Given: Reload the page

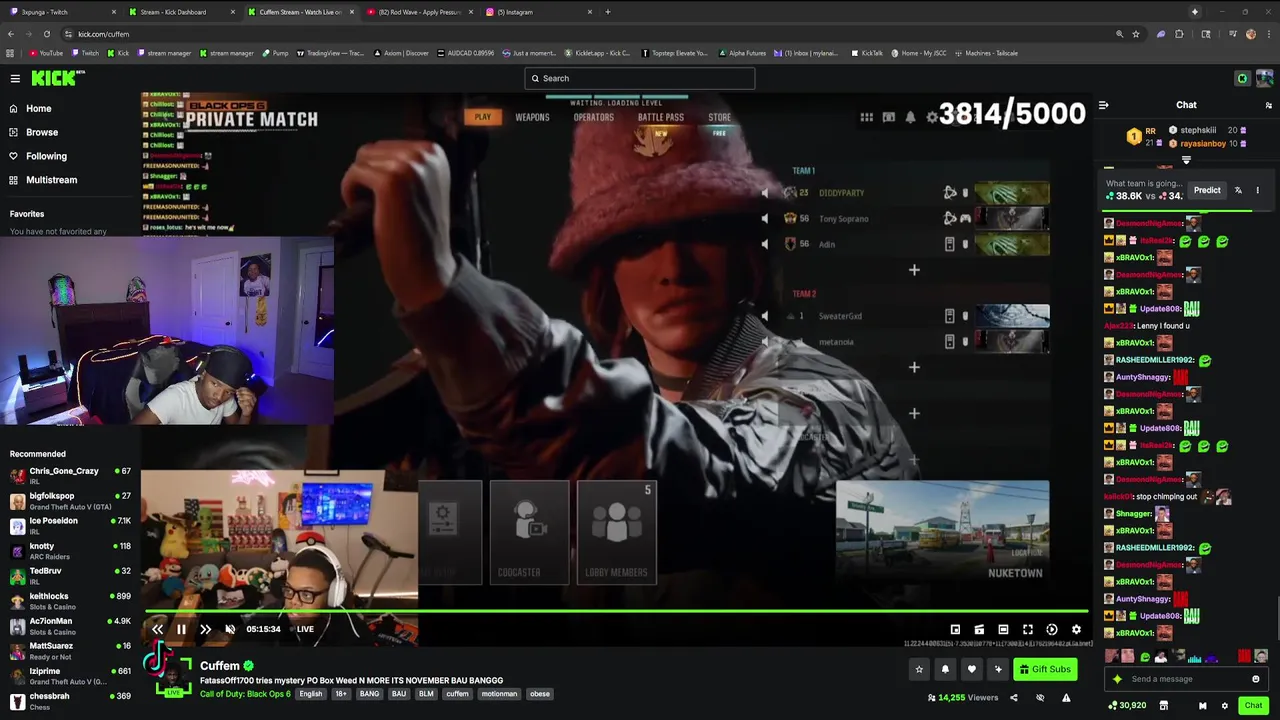Looking at the screenshot, I should click(46, 34).
